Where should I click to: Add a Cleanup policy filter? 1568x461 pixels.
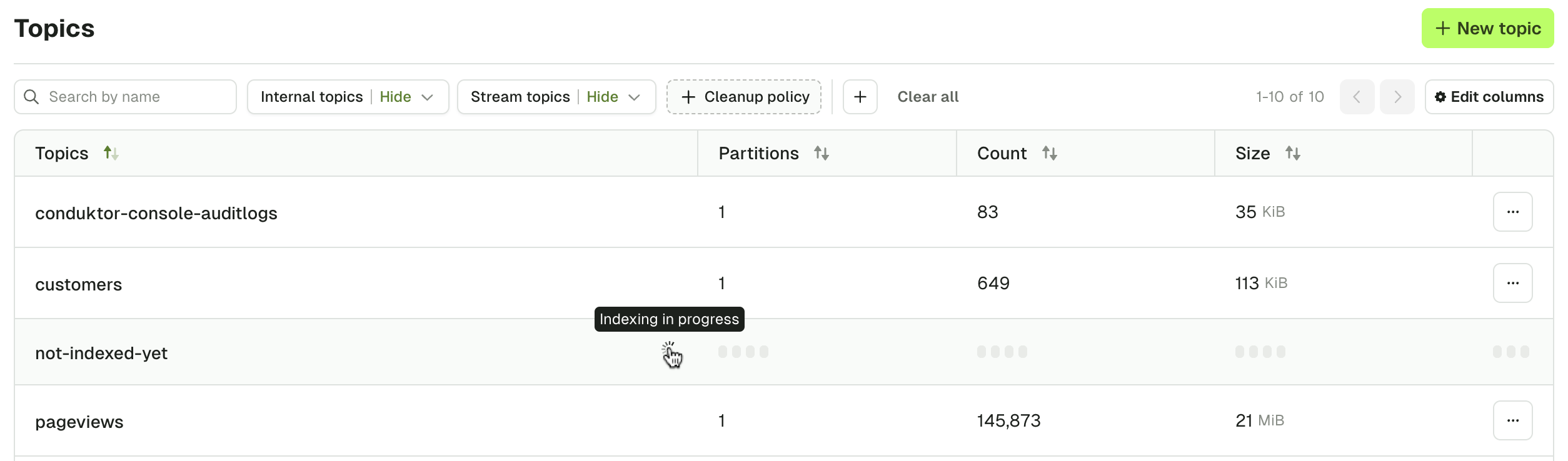pos(744,97)
